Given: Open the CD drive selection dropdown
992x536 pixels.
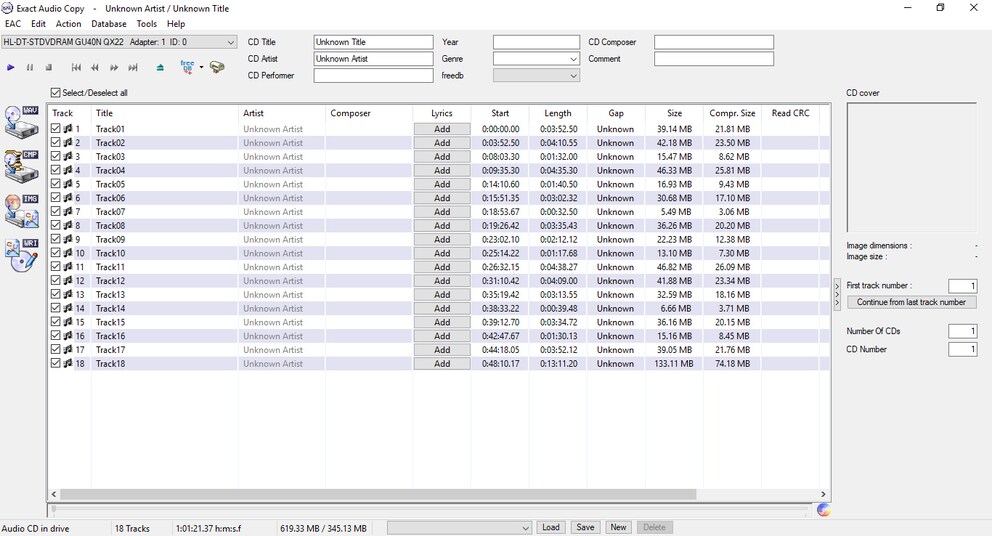Looking at the screenshot, I should point(119,42).
